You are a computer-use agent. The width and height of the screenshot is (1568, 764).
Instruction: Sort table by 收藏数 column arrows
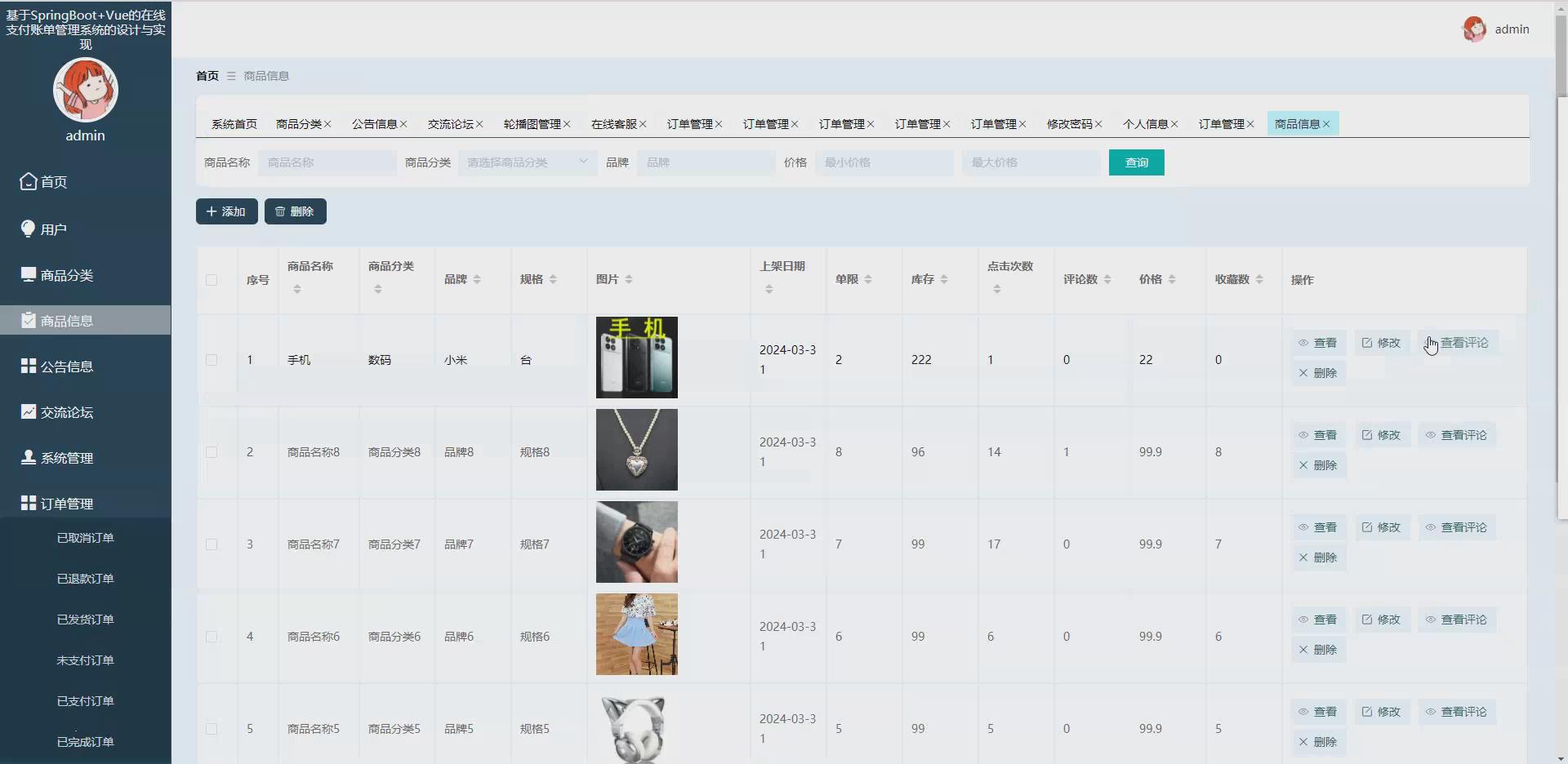(x=1259, y=279)
